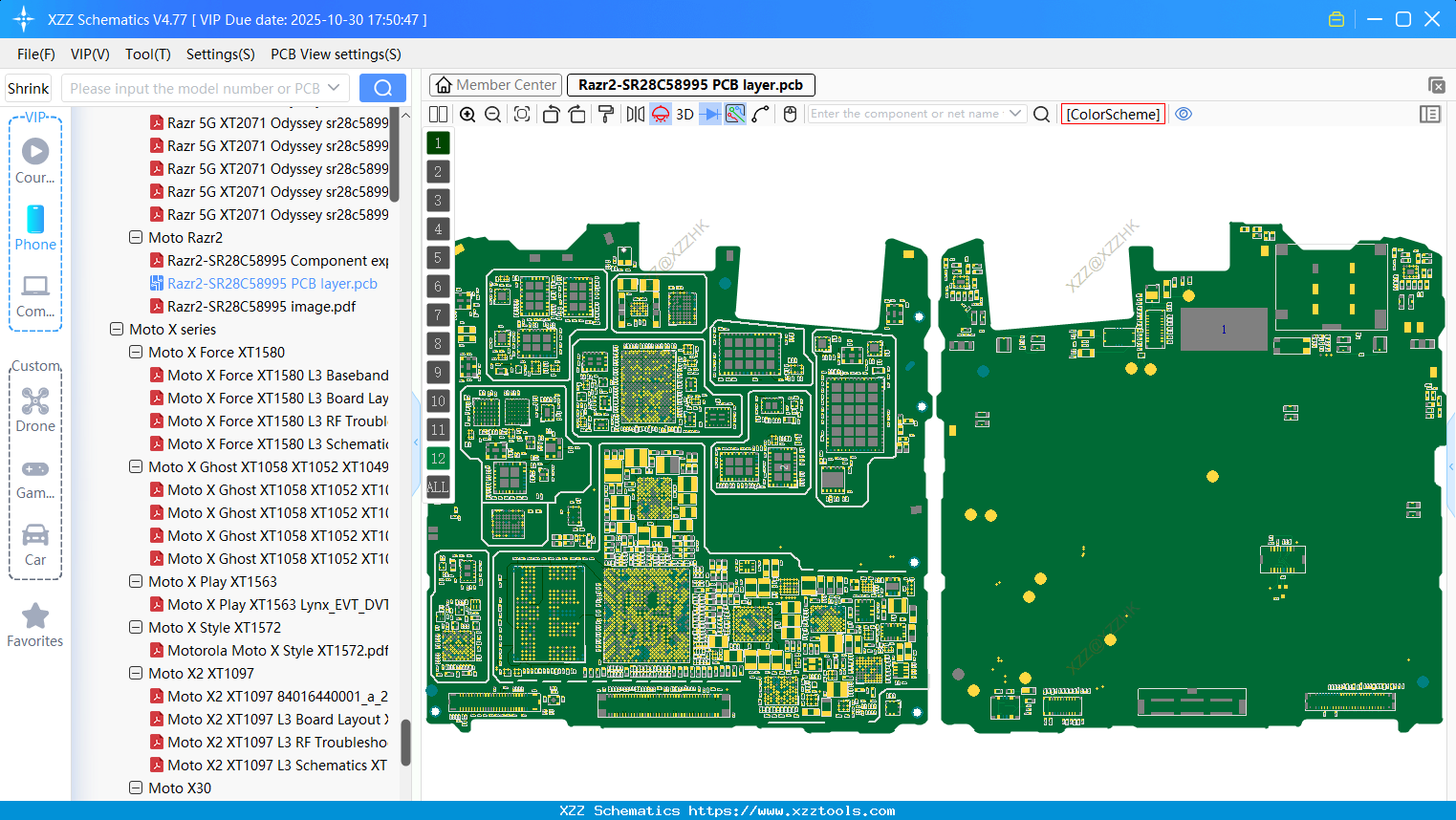Collapse the Moto Razr2 tree node

(x=135, y=237)
